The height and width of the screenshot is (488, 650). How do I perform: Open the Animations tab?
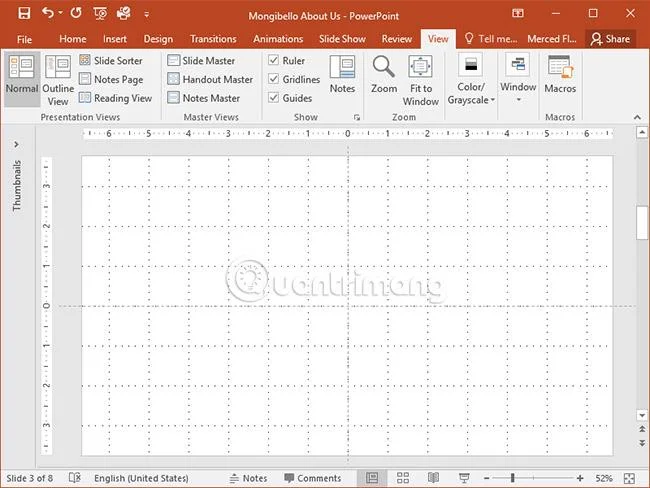[x=278, y=39]
